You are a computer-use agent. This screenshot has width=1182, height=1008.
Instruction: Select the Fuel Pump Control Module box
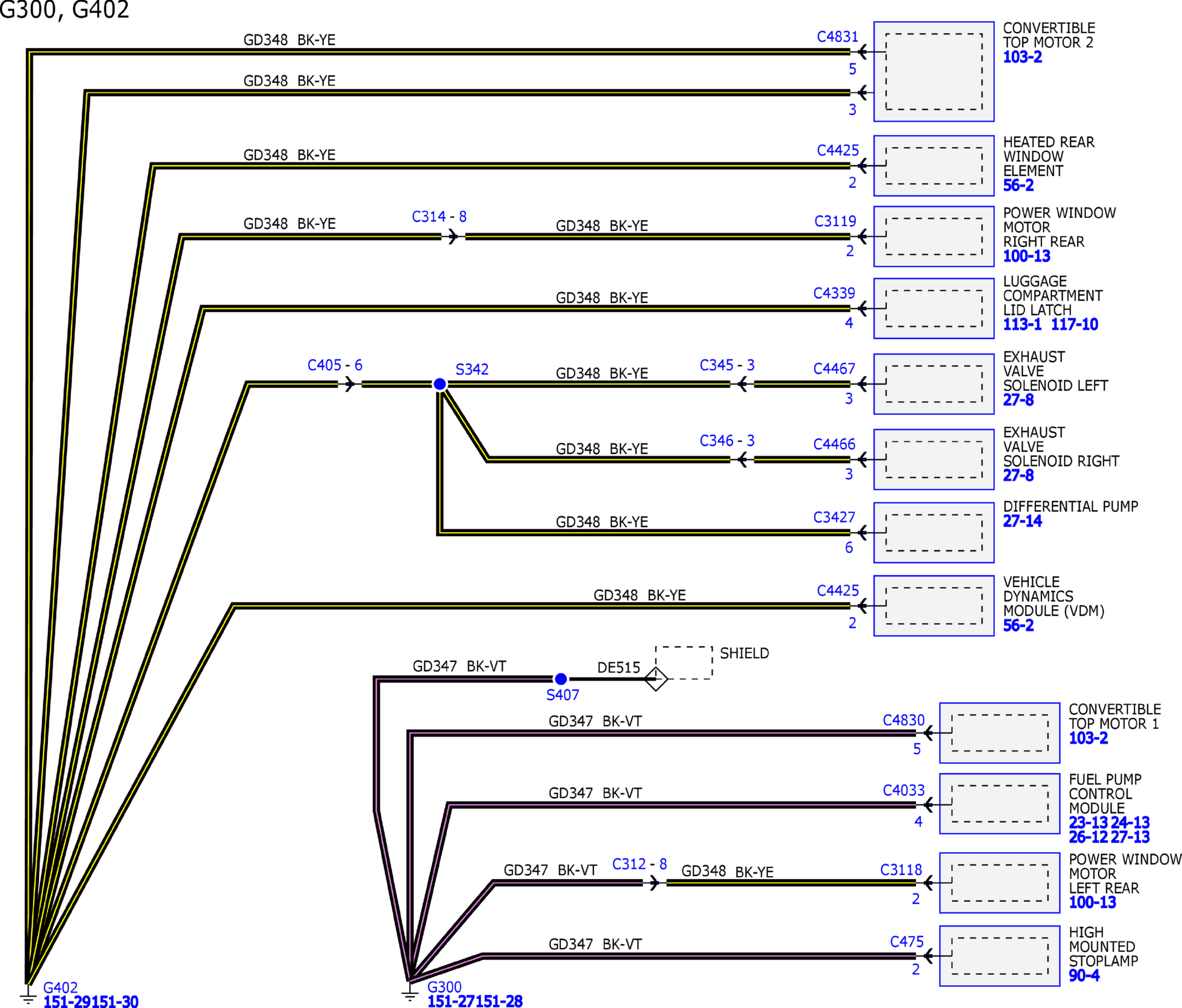tap(999, 803)
